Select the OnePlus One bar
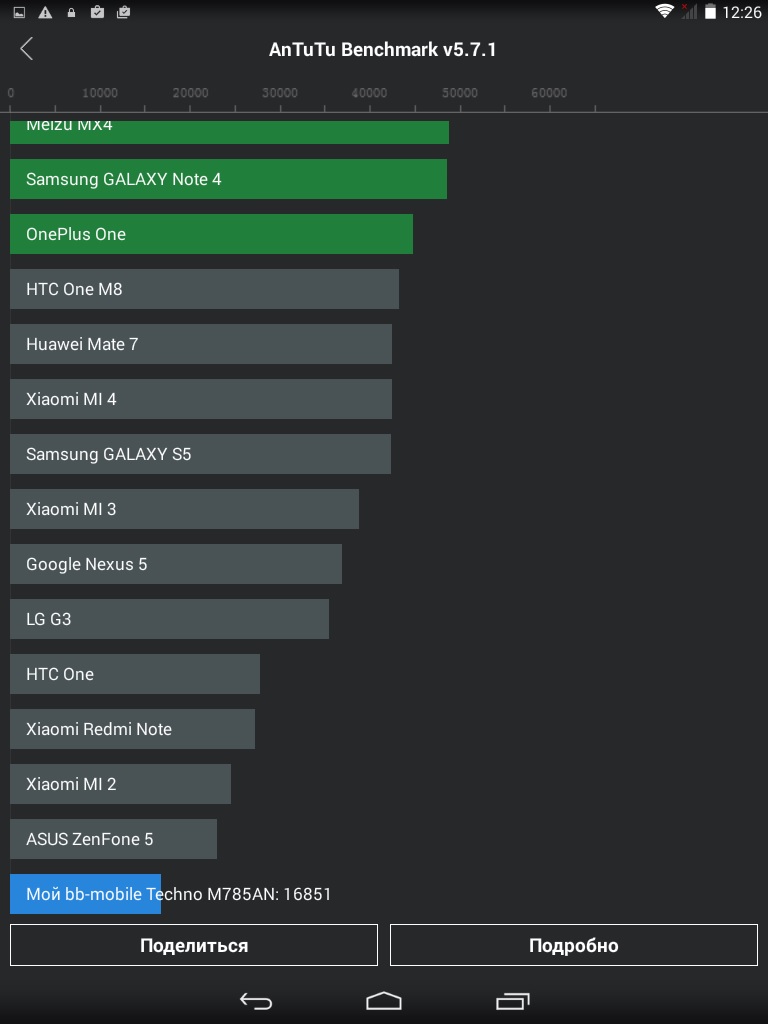The width and height of the screenshot is (768, 1024). coord(212,234)
